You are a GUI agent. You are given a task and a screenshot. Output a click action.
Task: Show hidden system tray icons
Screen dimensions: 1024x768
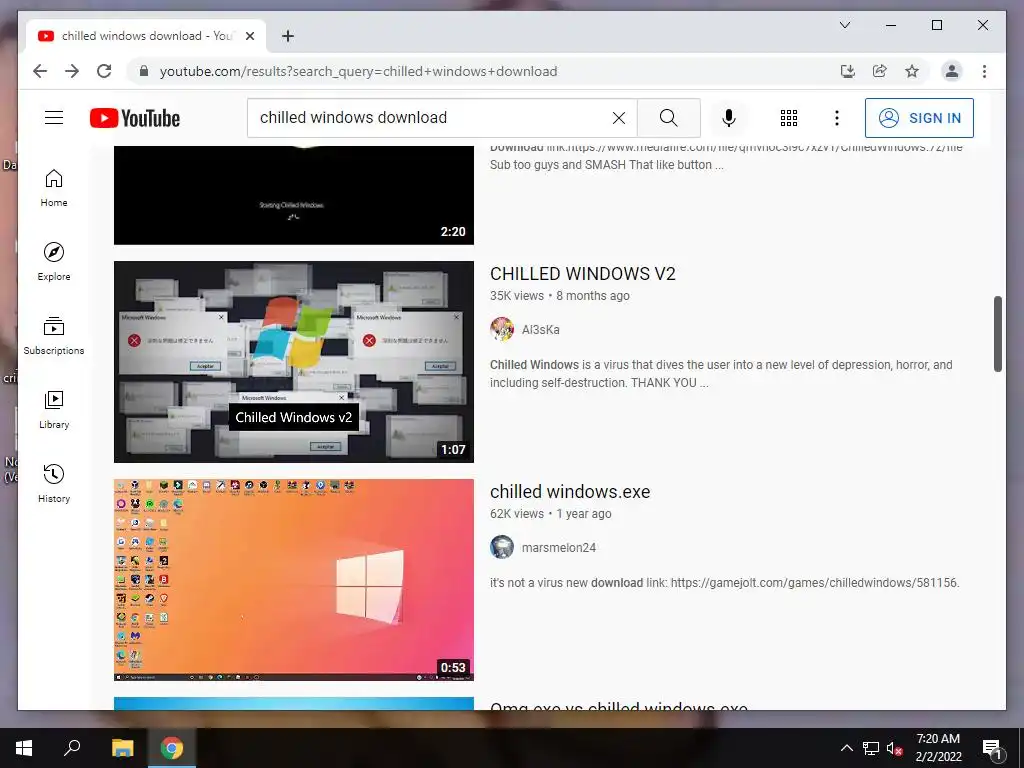point(846,748)
